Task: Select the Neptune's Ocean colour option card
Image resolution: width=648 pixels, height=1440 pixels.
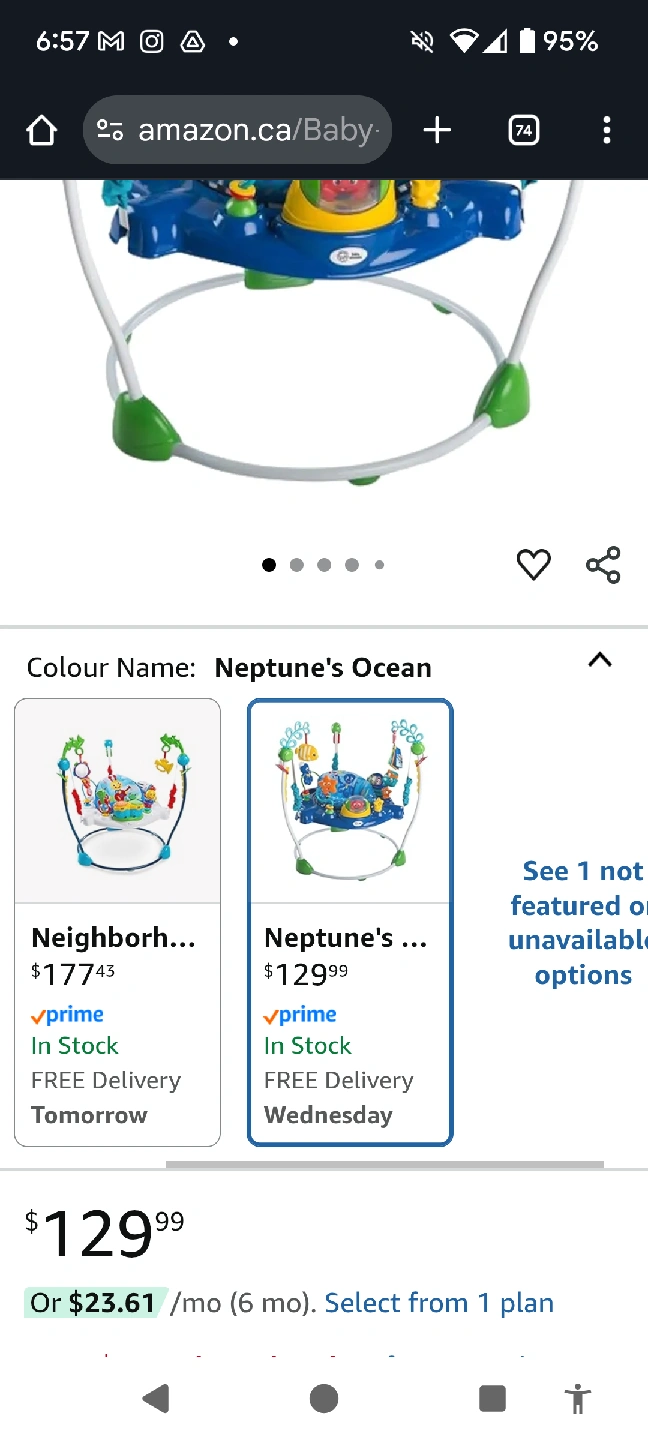Action: (x=350, y=921)
